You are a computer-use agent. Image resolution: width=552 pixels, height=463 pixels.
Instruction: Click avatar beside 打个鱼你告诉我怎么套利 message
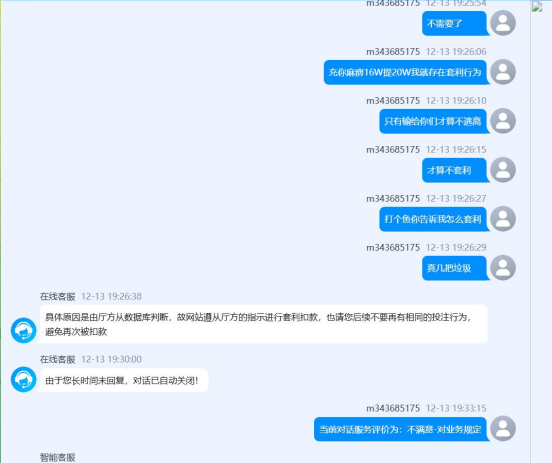pos(503,219)
